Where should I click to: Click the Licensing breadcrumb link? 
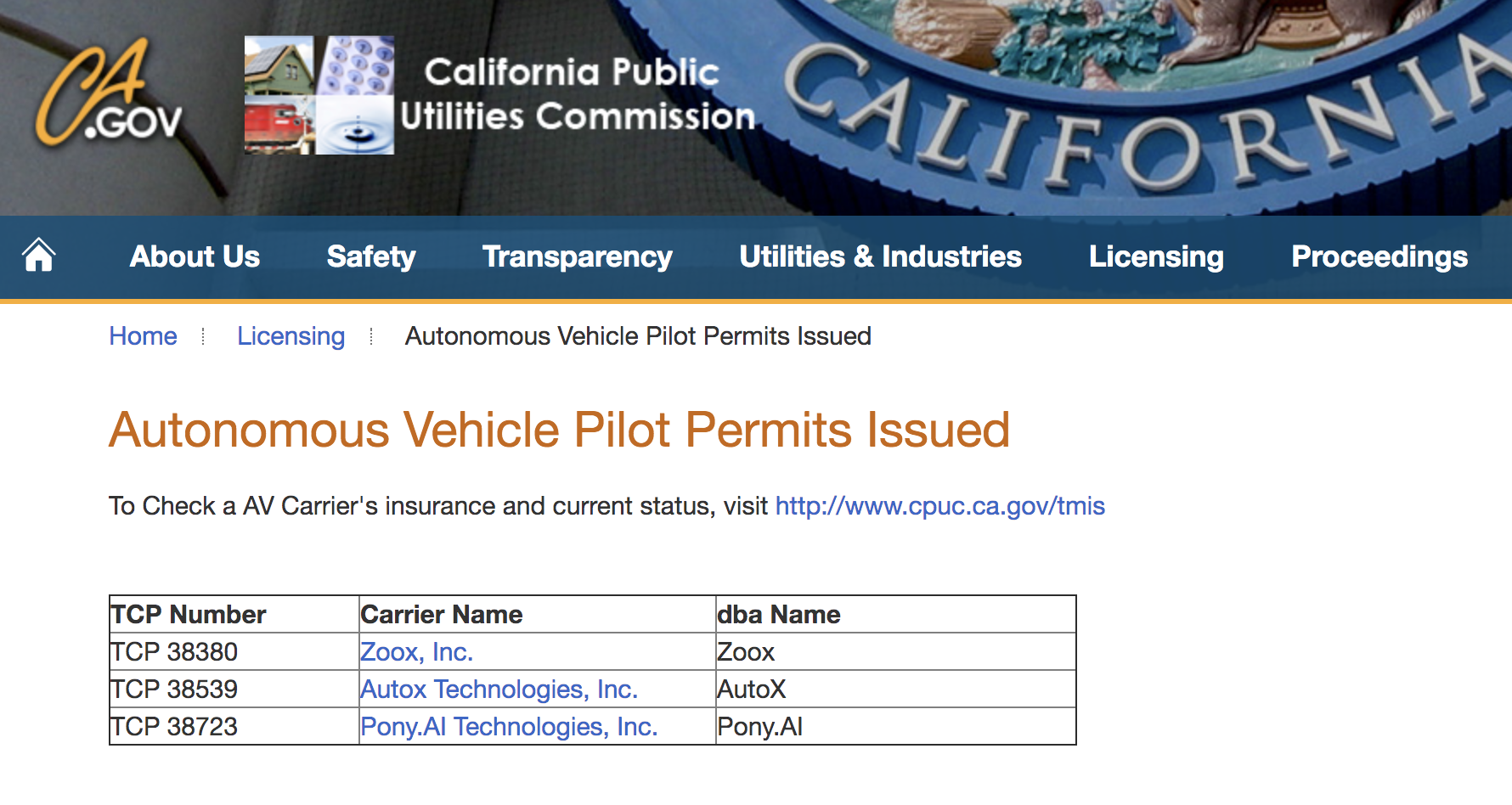point(291,336)
